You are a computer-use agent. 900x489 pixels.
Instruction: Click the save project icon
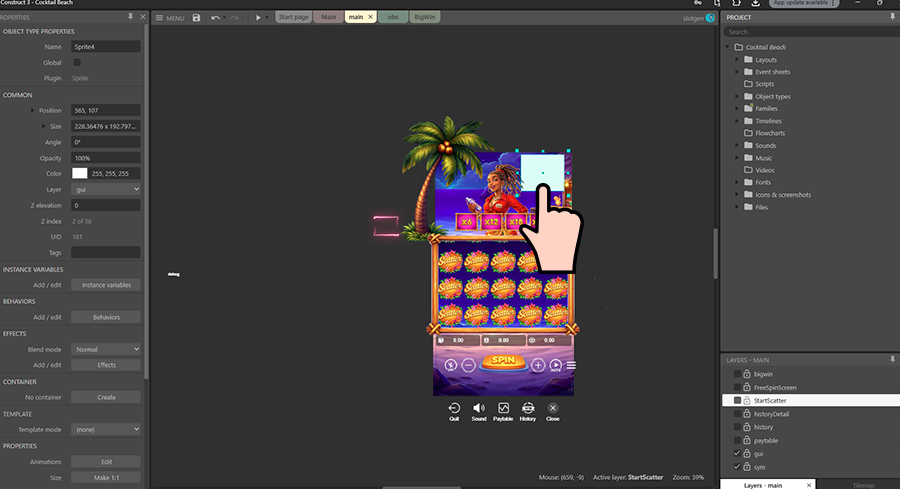196,18
